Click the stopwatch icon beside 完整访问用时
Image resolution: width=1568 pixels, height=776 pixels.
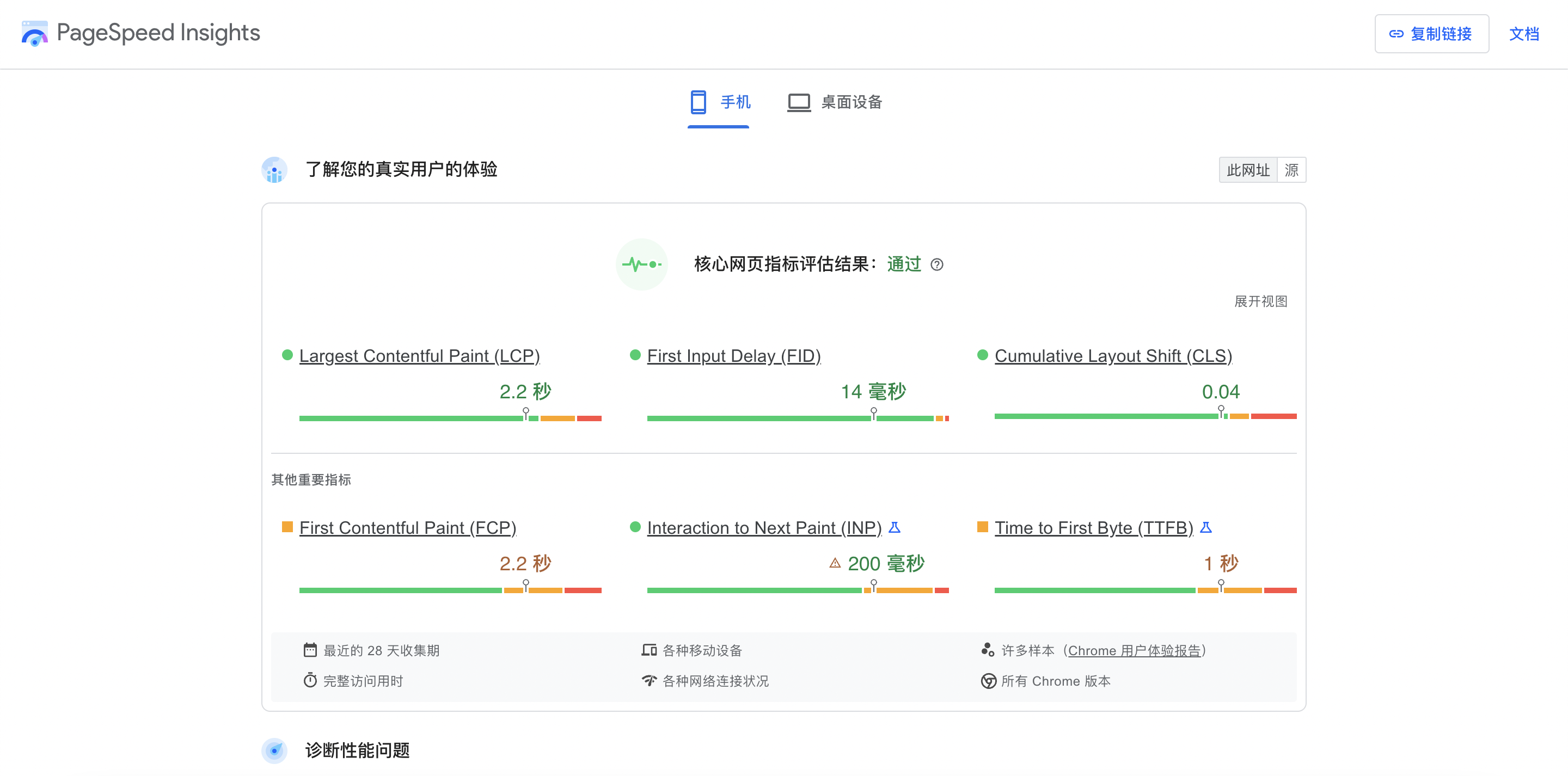(x=310, y=680)
